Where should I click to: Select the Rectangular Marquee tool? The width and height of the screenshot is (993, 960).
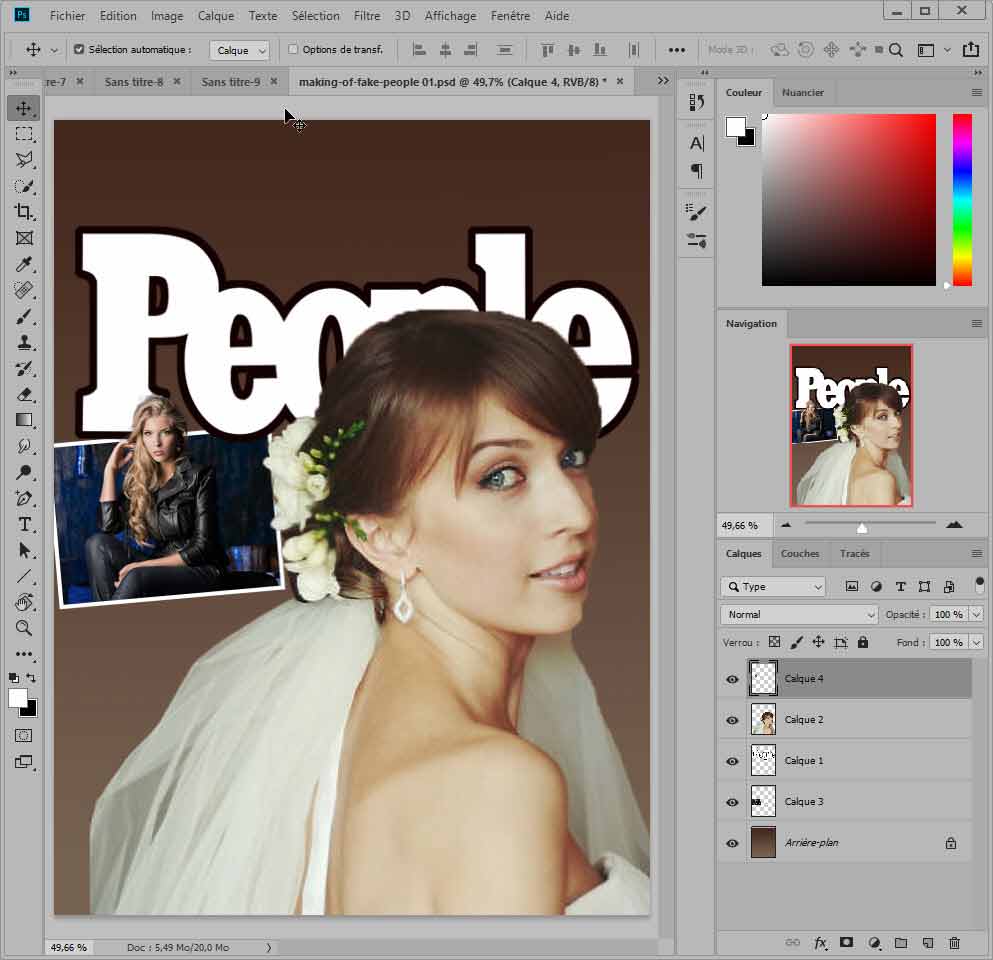(23, 134)
